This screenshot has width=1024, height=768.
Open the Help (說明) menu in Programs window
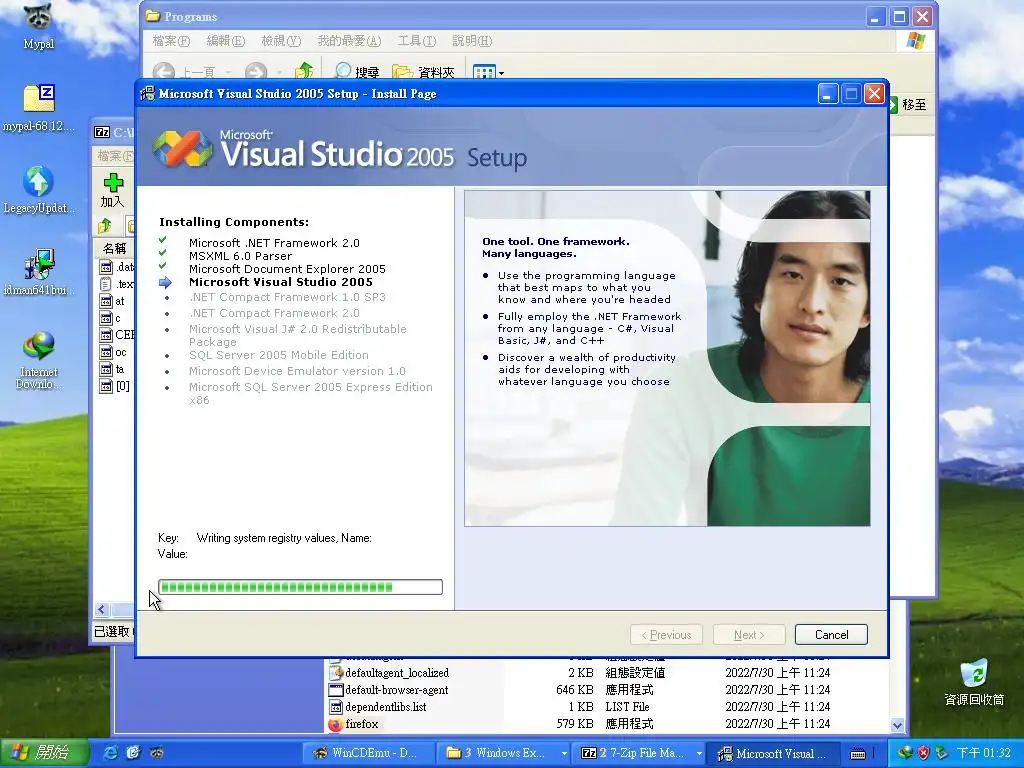(x=472, y=41)
